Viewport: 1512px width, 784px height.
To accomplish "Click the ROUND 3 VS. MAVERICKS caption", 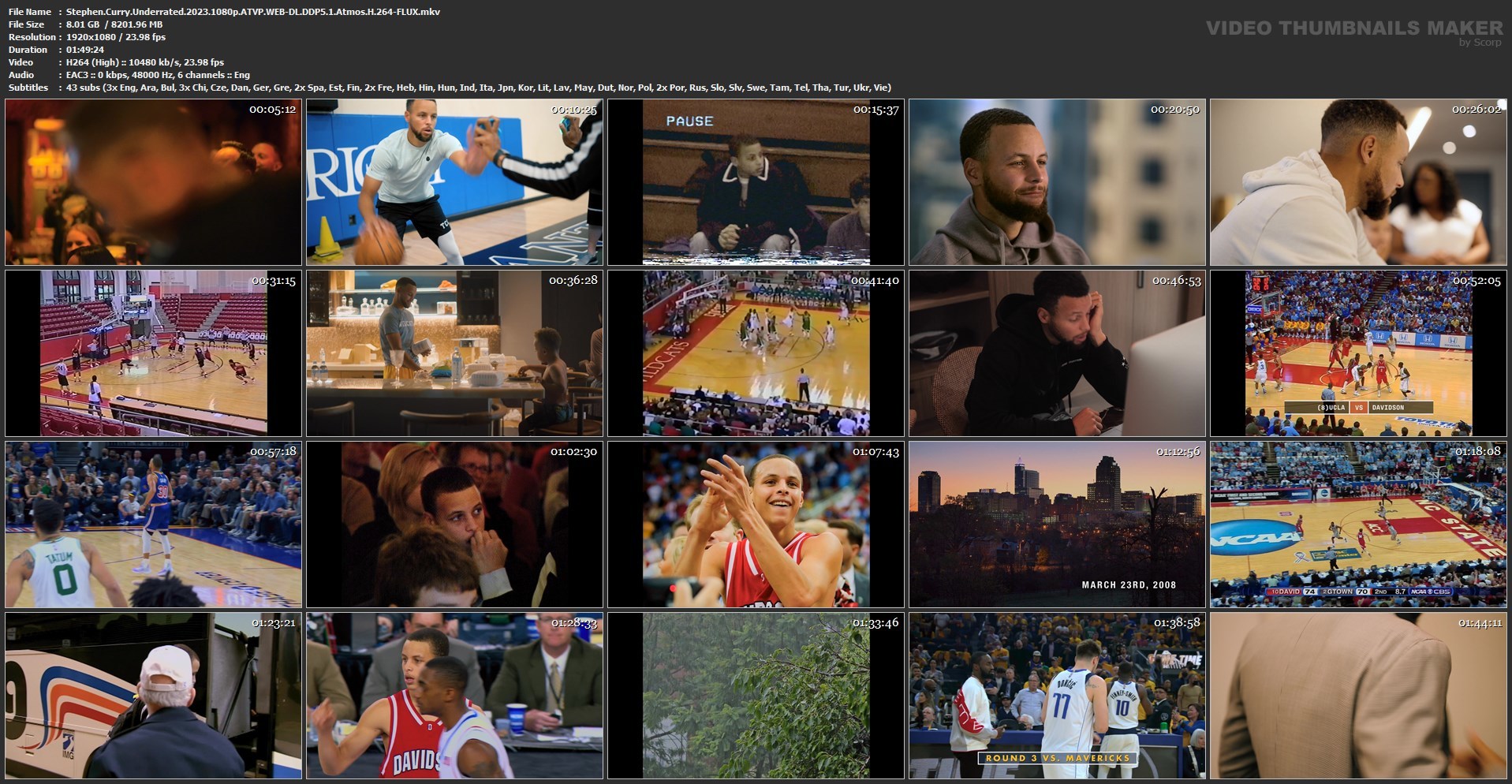I will click(1058, 758).
